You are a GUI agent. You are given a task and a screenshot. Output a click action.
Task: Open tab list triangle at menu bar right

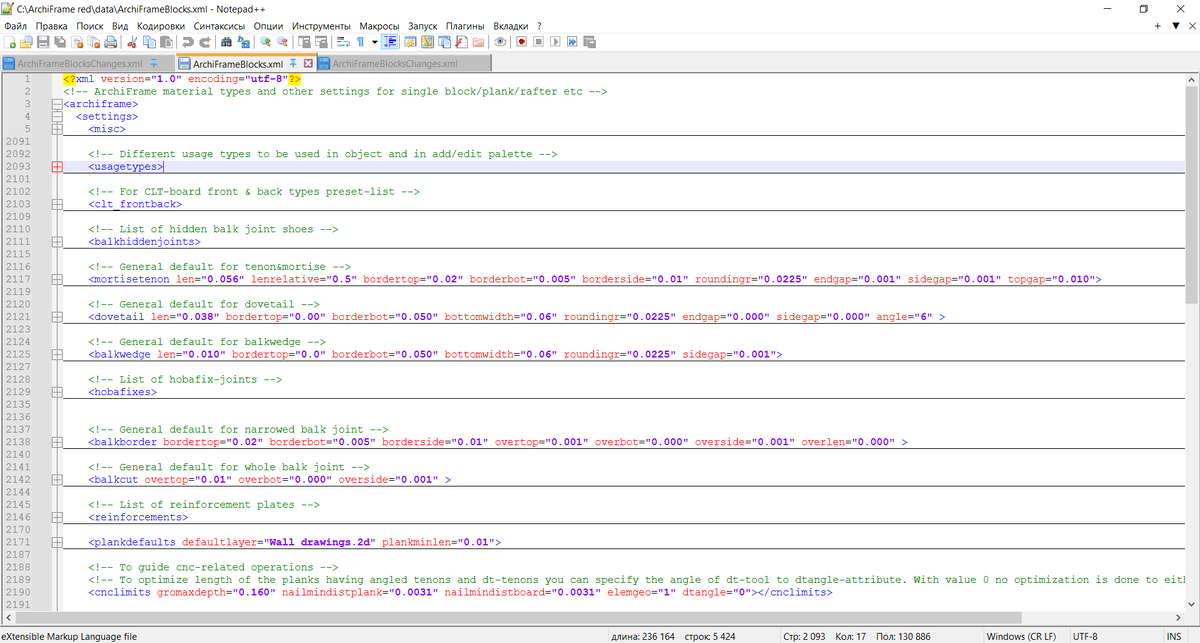[x=1175, y=25]
